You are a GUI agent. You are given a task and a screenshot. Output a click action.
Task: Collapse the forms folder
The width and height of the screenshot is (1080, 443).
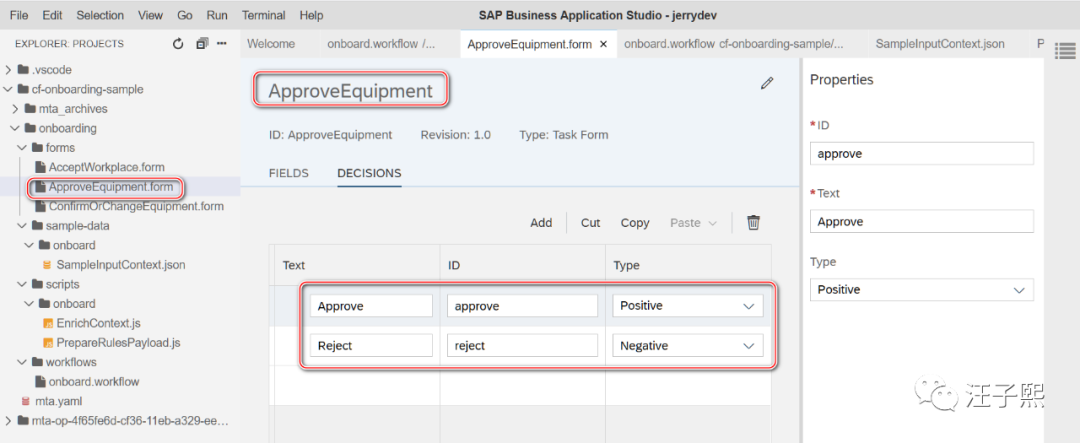(23, 148)
